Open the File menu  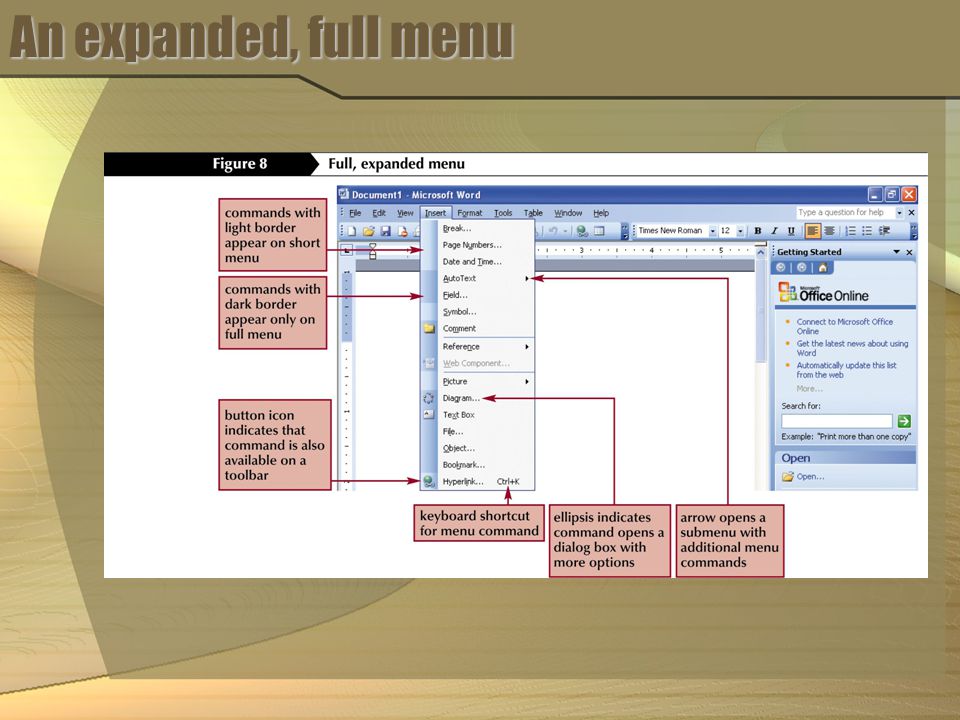355,213
